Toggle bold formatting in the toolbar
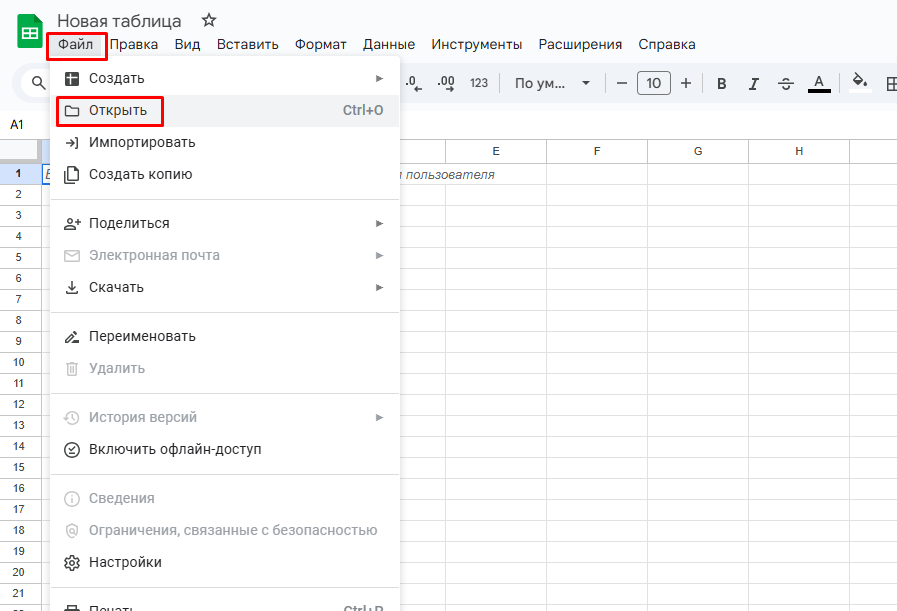Image resolution: width=897 pixels, height=611 pixels. 722,83
